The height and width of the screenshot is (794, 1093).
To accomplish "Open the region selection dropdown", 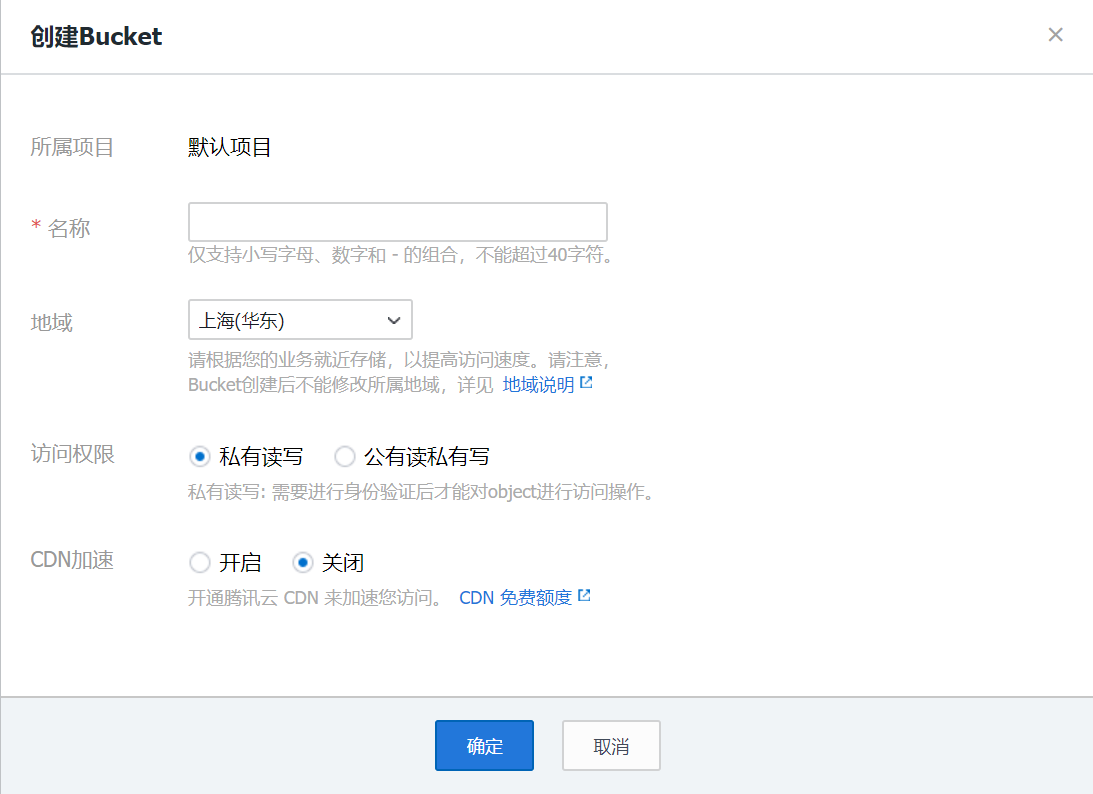I will 300,320.
